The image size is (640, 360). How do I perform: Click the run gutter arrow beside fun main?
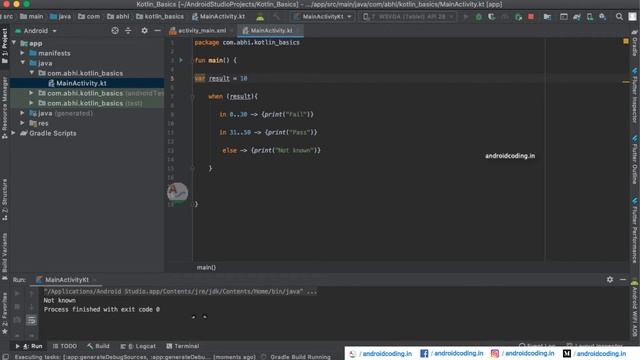[181, 60]
